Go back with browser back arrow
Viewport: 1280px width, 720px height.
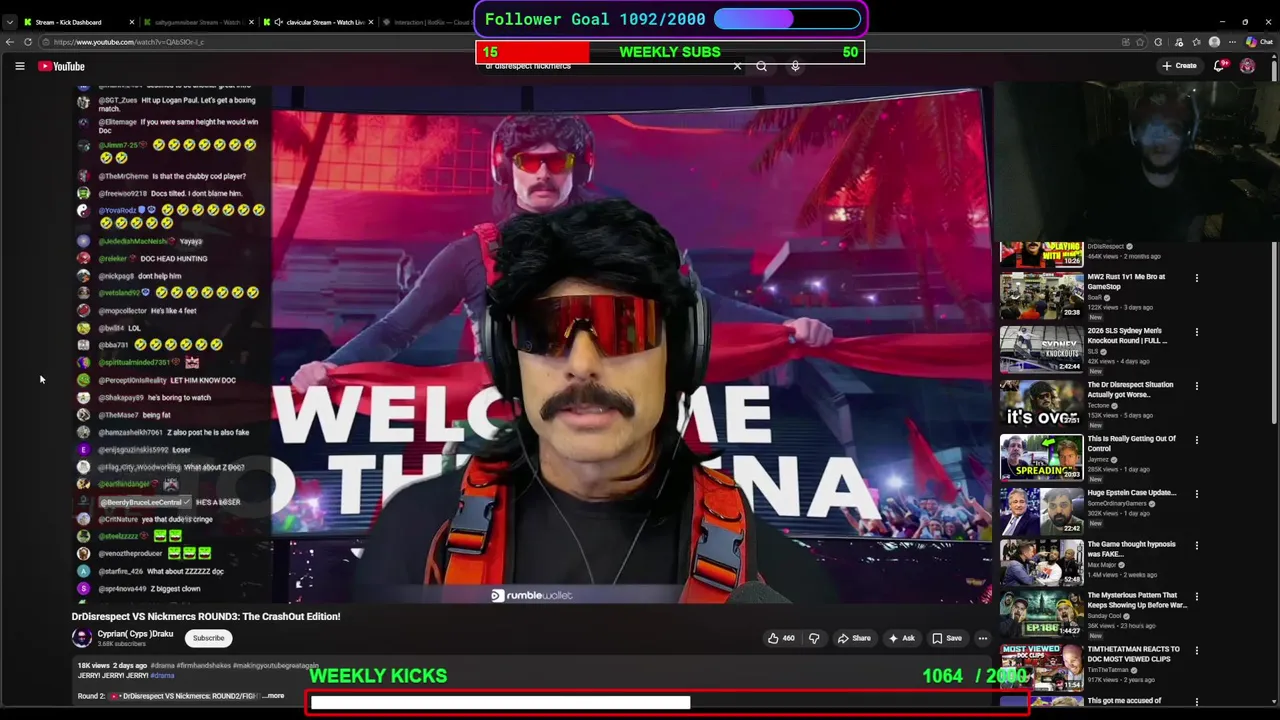(10, 42)
